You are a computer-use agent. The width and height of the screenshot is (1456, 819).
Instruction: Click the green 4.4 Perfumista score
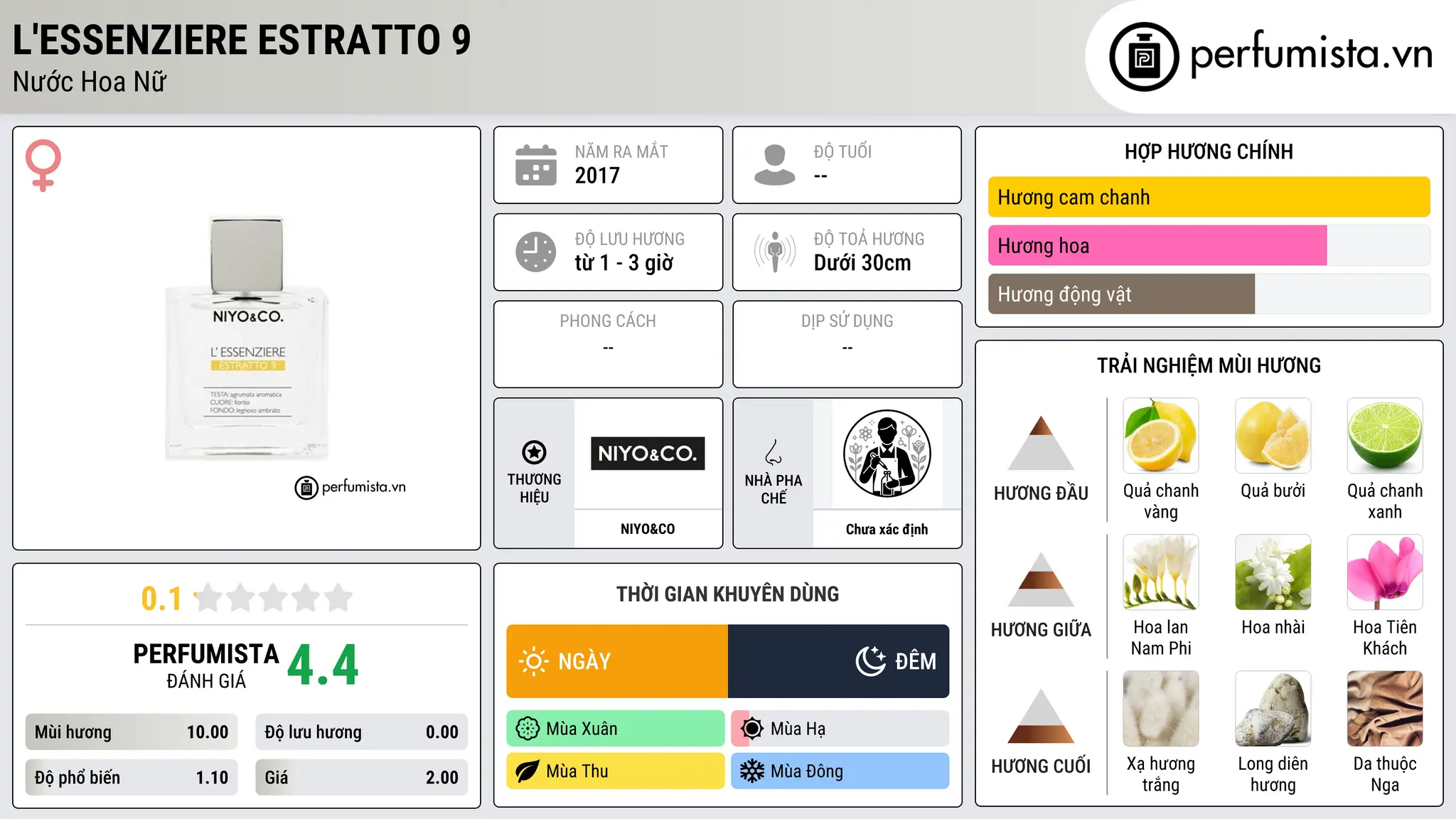point(323,665)
